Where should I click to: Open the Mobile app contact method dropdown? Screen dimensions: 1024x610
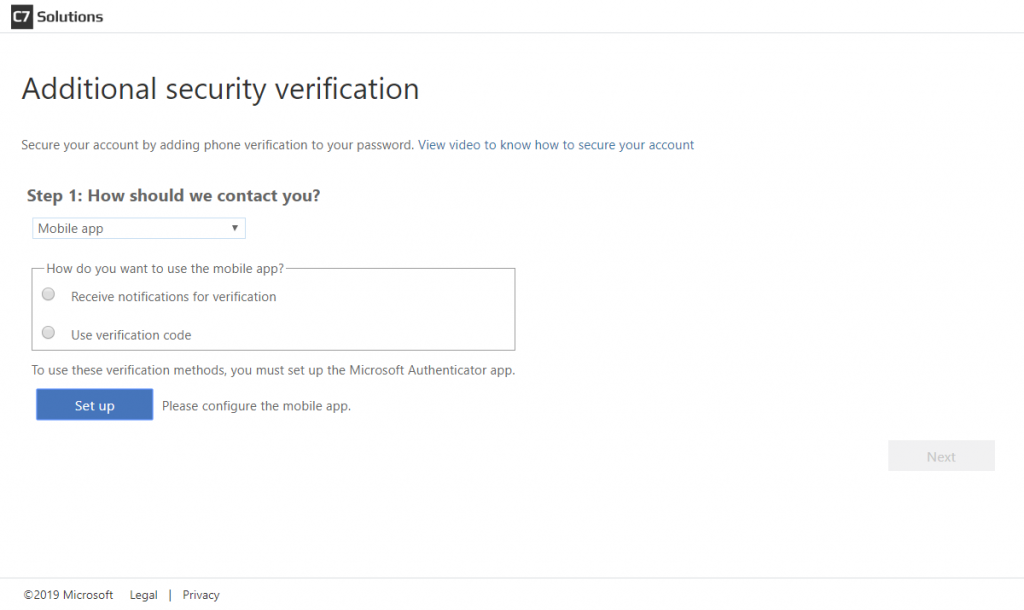pyautogui.click(x=138, y=228)
